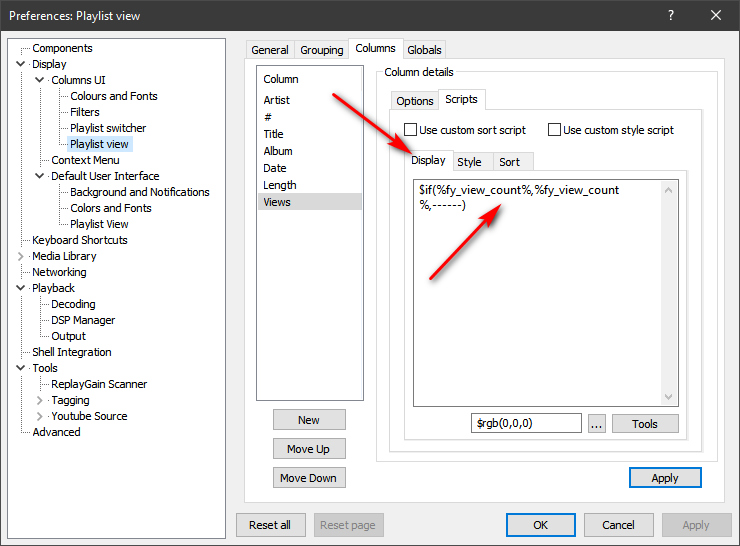Screen dimensions: 740x546
Task: Expand the Media Library tree node
Action: click(22, 256)
